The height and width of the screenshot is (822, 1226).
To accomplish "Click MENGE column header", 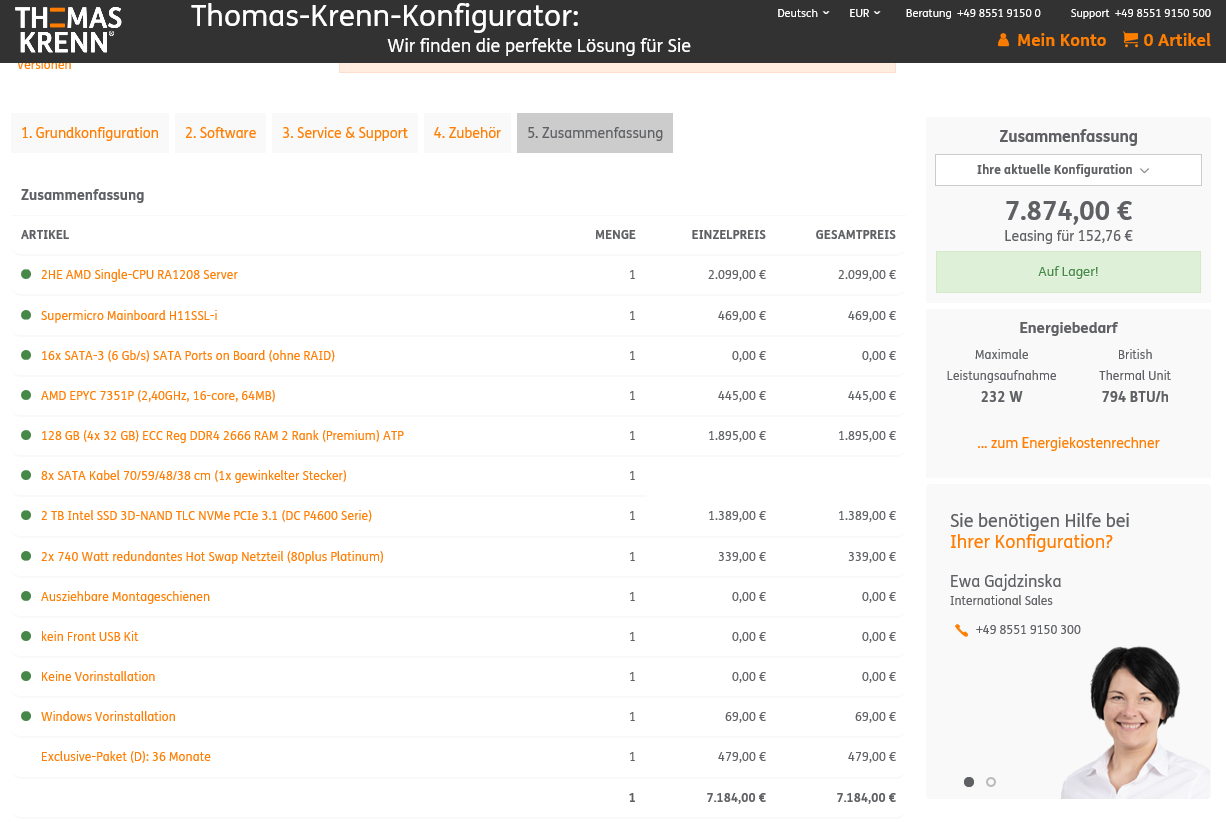I will coord(615,235).
